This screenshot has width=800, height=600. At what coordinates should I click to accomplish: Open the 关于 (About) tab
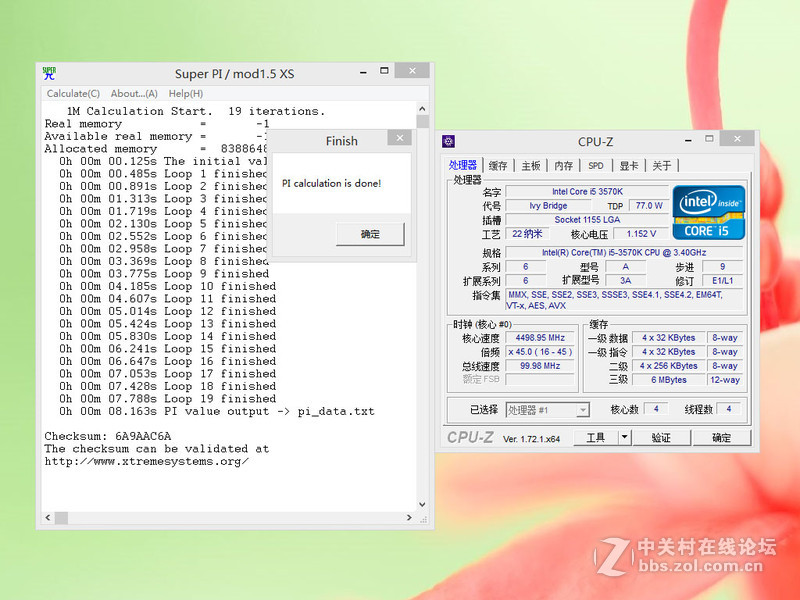[664, 165]
